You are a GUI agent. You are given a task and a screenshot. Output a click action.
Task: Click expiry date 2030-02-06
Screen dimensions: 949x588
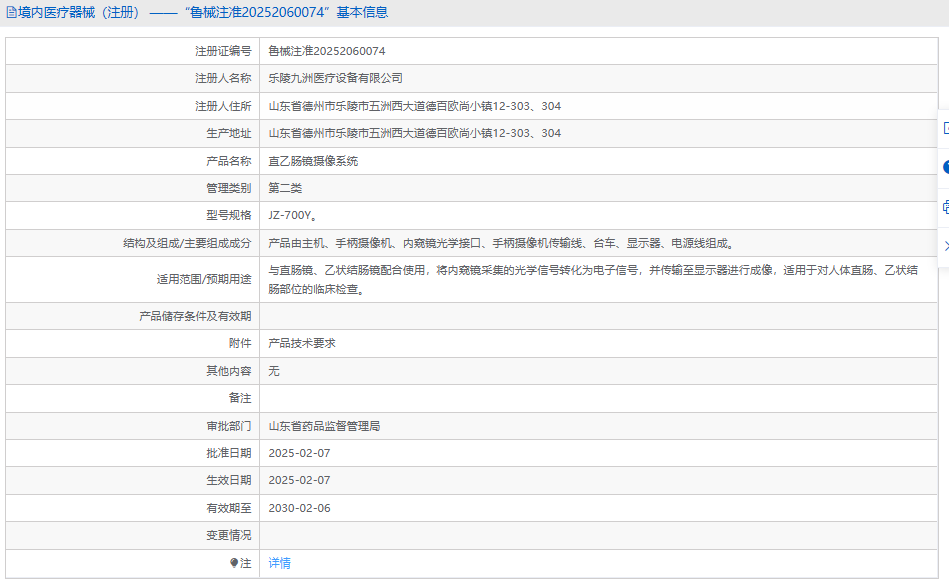coord(299,508)
